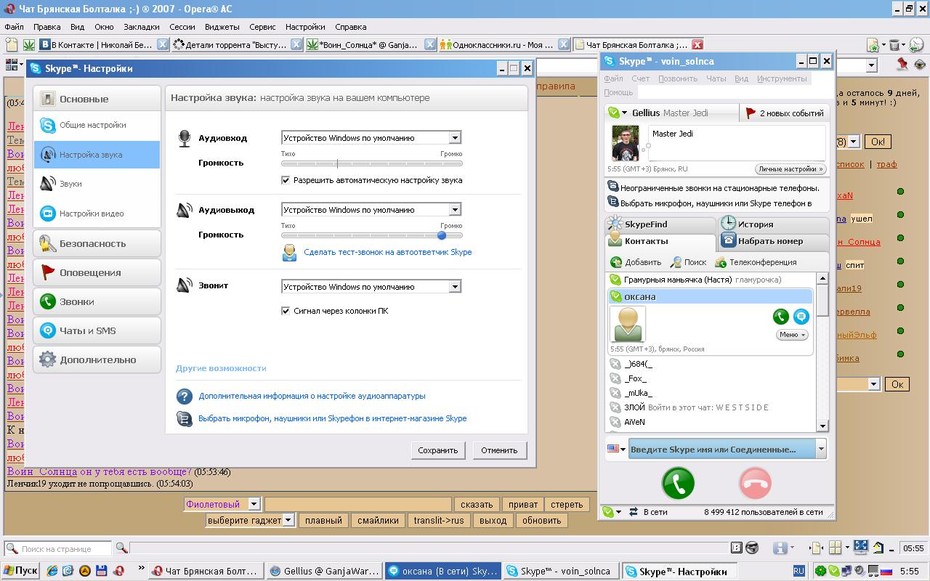Expand the Звонит device dropdown

pyautogui.click(x=455, y=287)
